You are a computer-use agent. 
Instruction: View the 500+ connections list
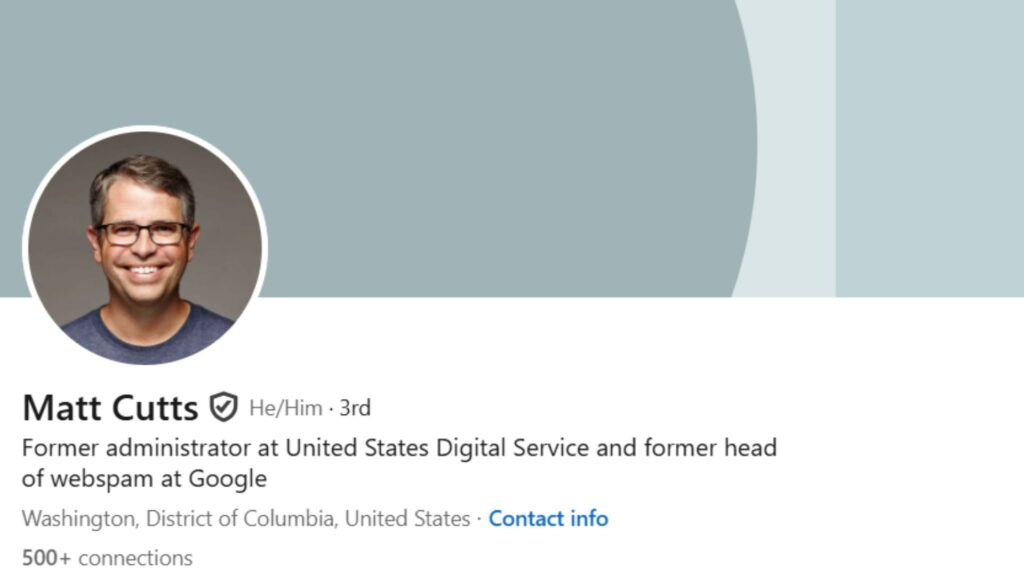[x=107, y=557]
